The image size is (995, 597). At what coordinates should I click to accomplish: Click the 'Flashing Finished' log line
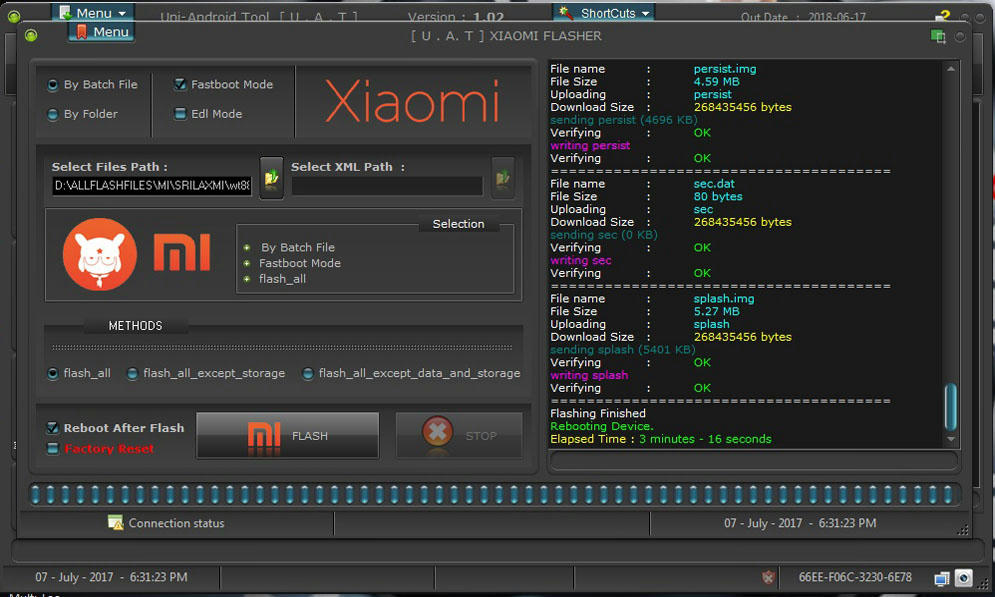(598, 414)
